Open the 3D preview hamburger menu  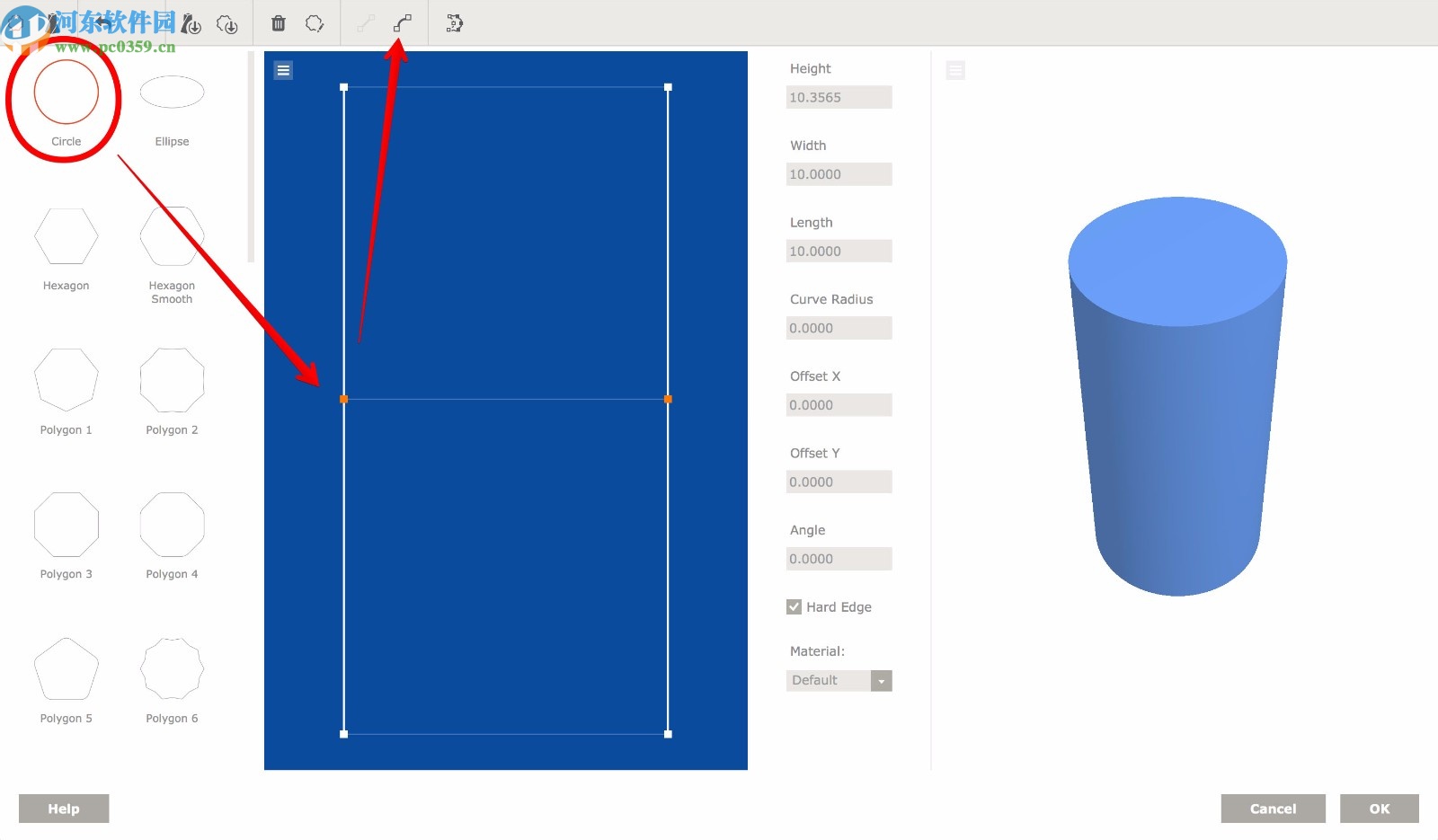(x=955, y=70)
